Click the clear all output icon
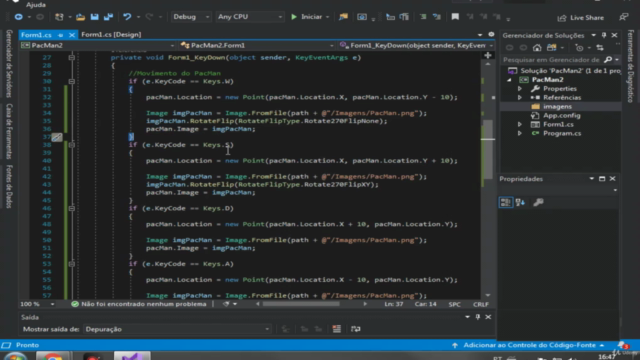Viewport: 640px width, 360px height. point(336,329)
